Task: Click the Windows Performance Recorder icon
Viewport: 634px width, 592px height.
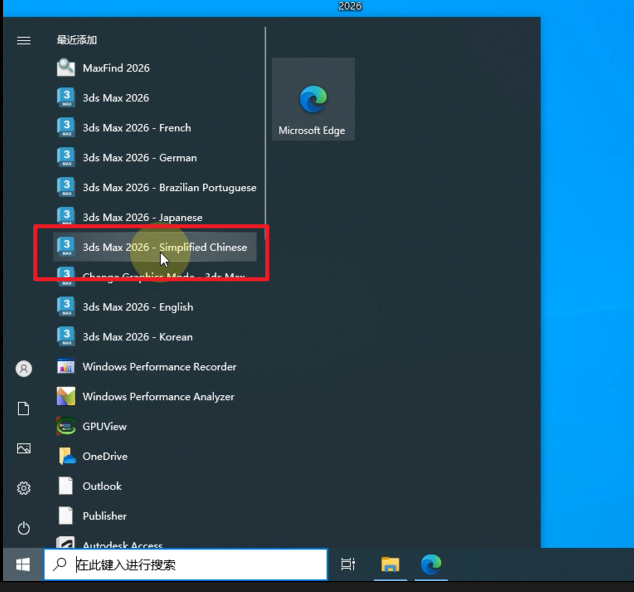Action: (x=66, y=367)
